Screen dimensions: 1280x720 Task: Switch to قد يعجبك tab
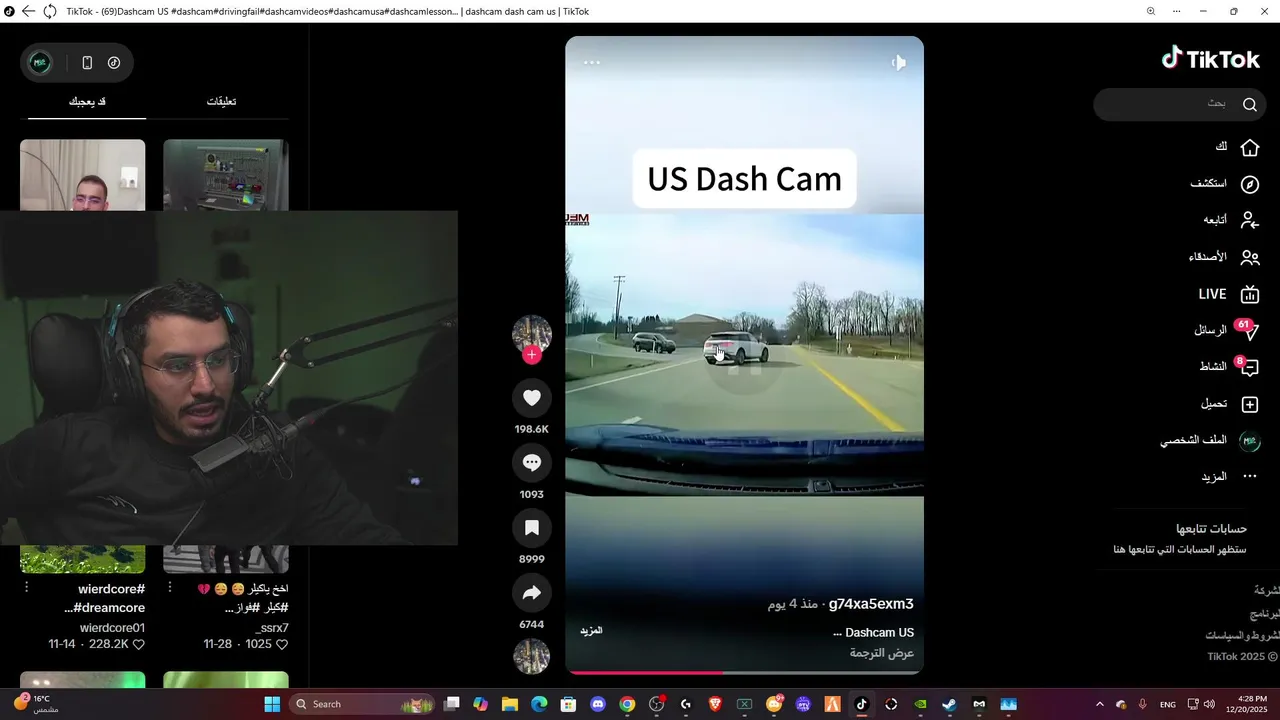(x=87, y=102)
